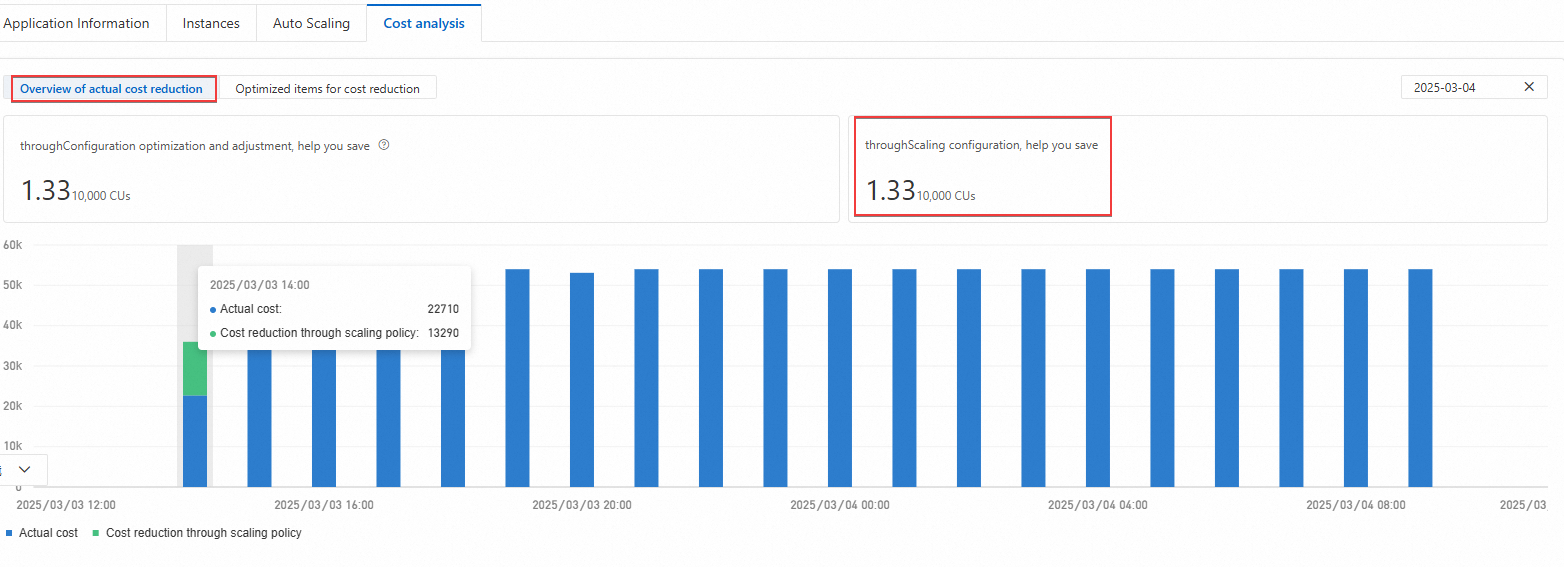Toggle the Actual cost legend item
The image size is (1564, 567).
42,533
